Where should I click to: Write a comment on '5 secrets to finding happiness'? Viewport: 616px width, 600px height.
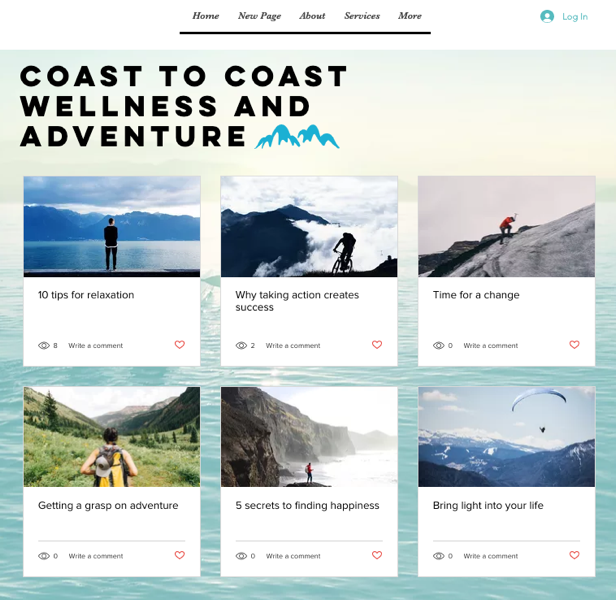point(293,556)
